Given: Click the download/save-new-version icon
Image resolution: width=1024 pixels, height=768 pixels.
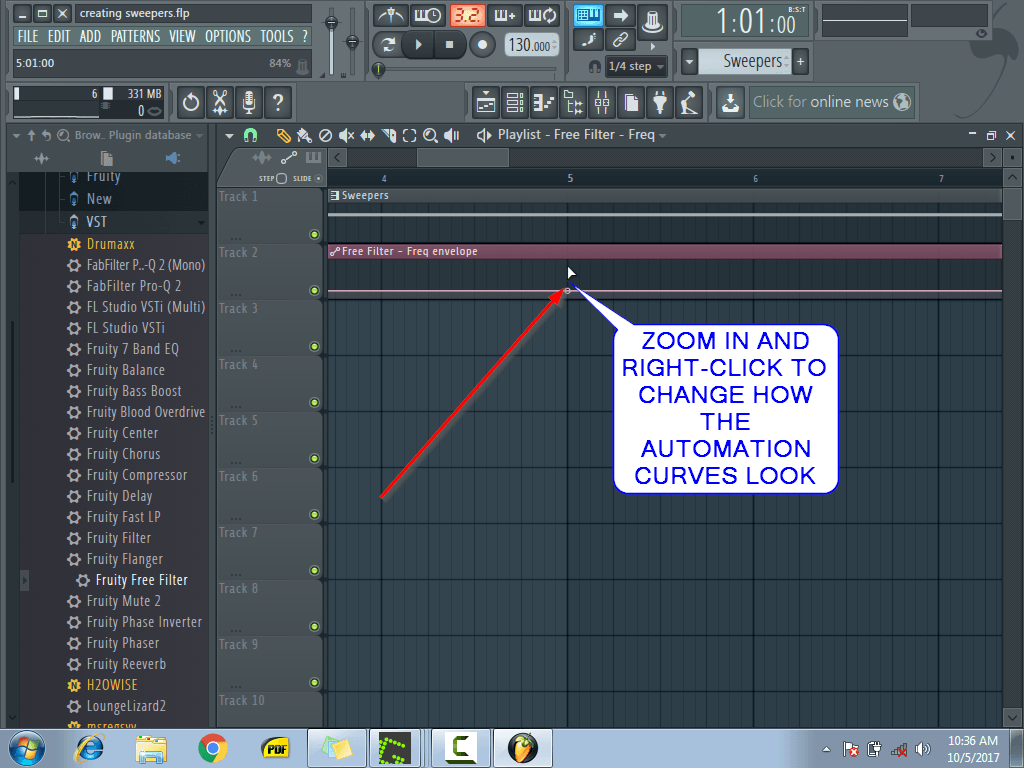Looking at the screenshot, I should tap(730, 103).
